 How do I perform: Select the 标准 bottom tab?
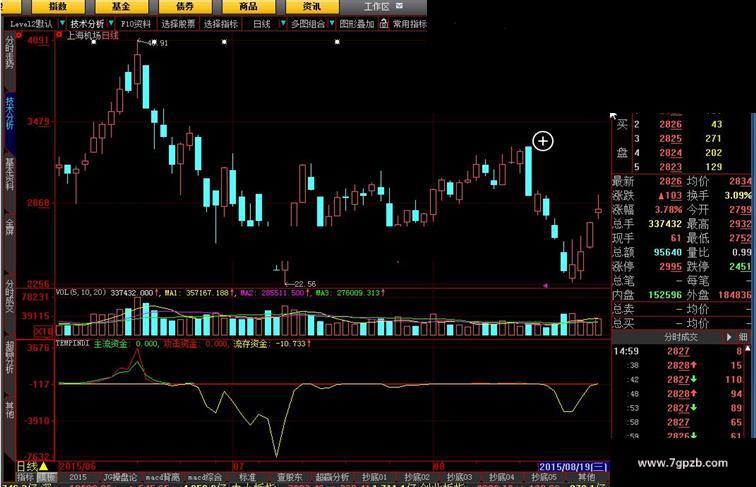click(x=247, y=477)
